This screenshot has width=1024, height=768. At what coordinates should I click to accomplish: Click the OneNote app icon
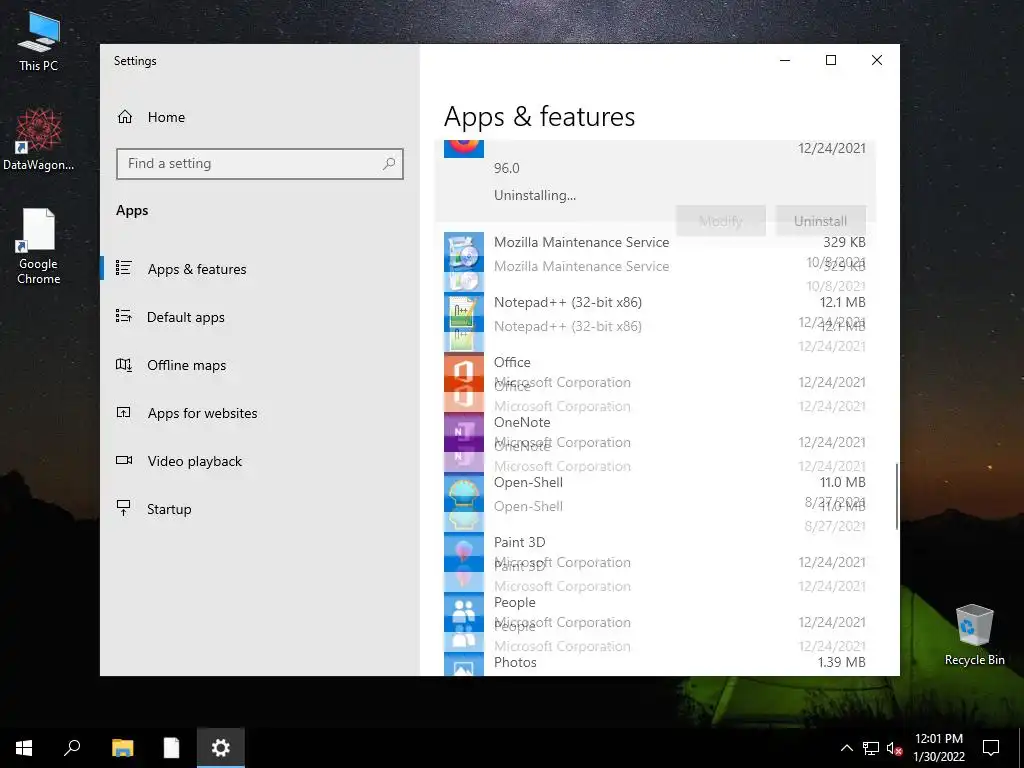[464, 432]
